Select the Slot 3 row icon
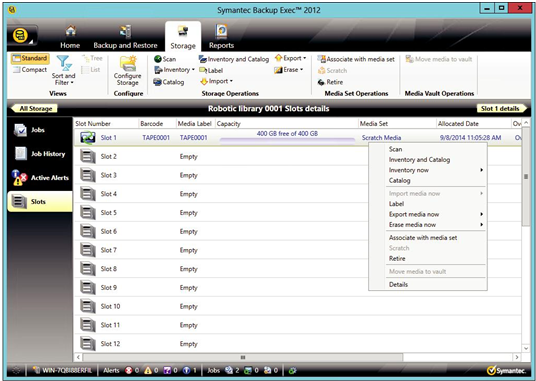Viewport: 536px width, 381px height. pos(88,175)
